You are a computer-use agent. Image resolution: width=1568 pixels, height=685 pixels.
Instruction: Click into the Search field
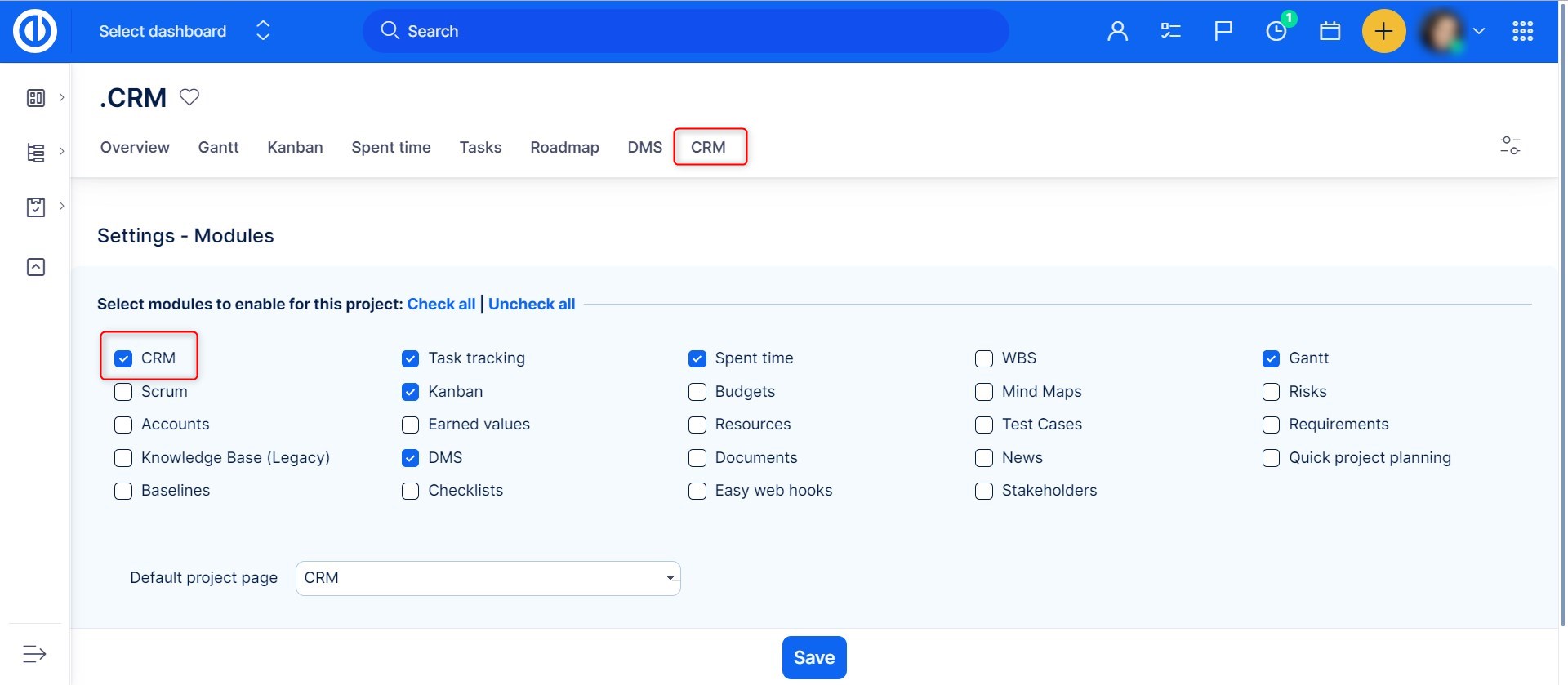click(686, 31)
